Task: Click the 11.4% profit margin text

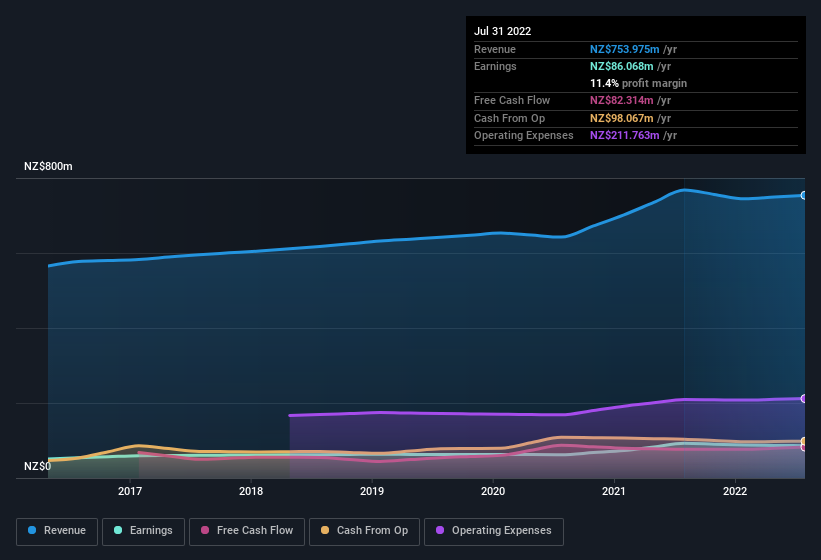Action: [638, 83]
